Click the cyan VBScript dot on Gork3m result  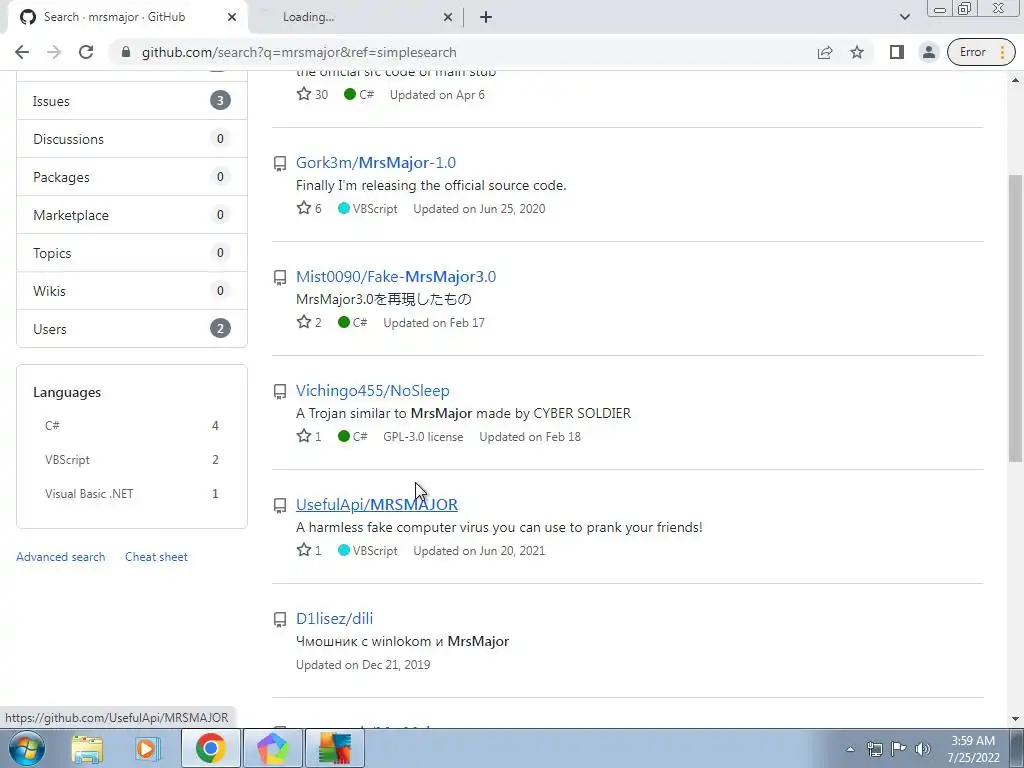pos(344,208)
